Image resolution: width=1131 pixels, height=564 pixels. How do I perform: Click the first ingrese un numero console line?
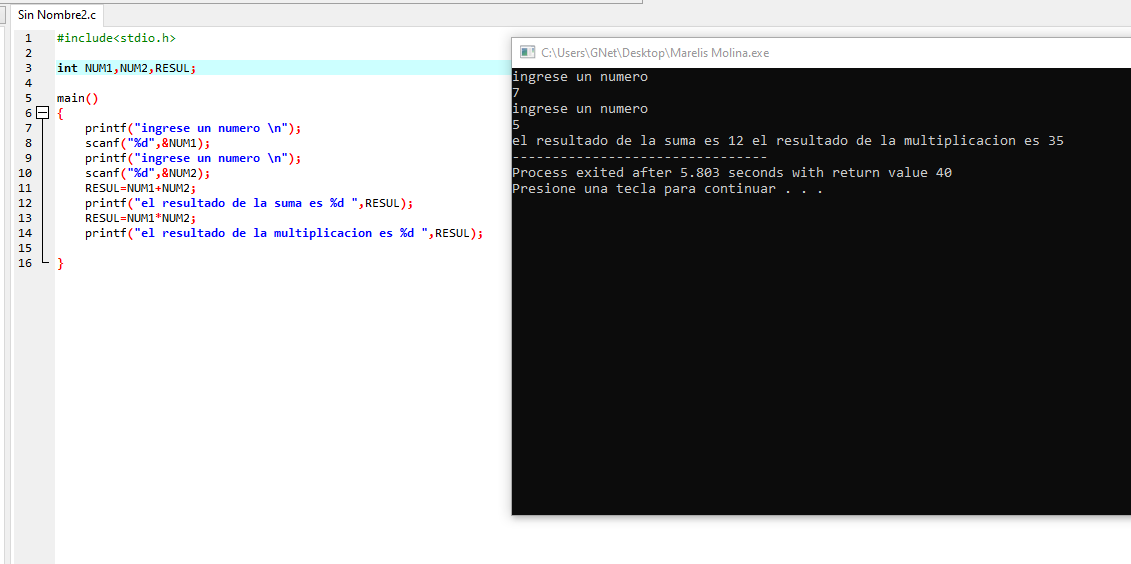tap(580, 77)
